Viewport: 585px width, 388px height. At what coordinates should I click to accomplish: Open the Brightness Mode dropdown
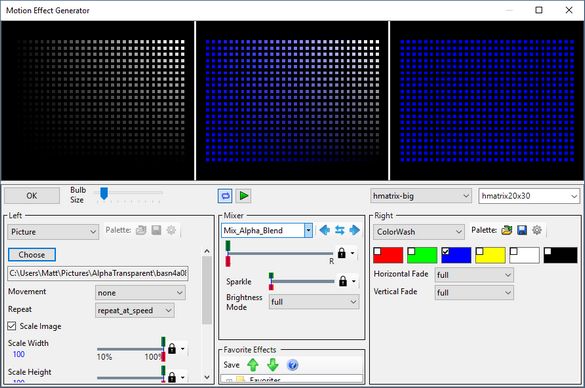click(x=314, y=302)
